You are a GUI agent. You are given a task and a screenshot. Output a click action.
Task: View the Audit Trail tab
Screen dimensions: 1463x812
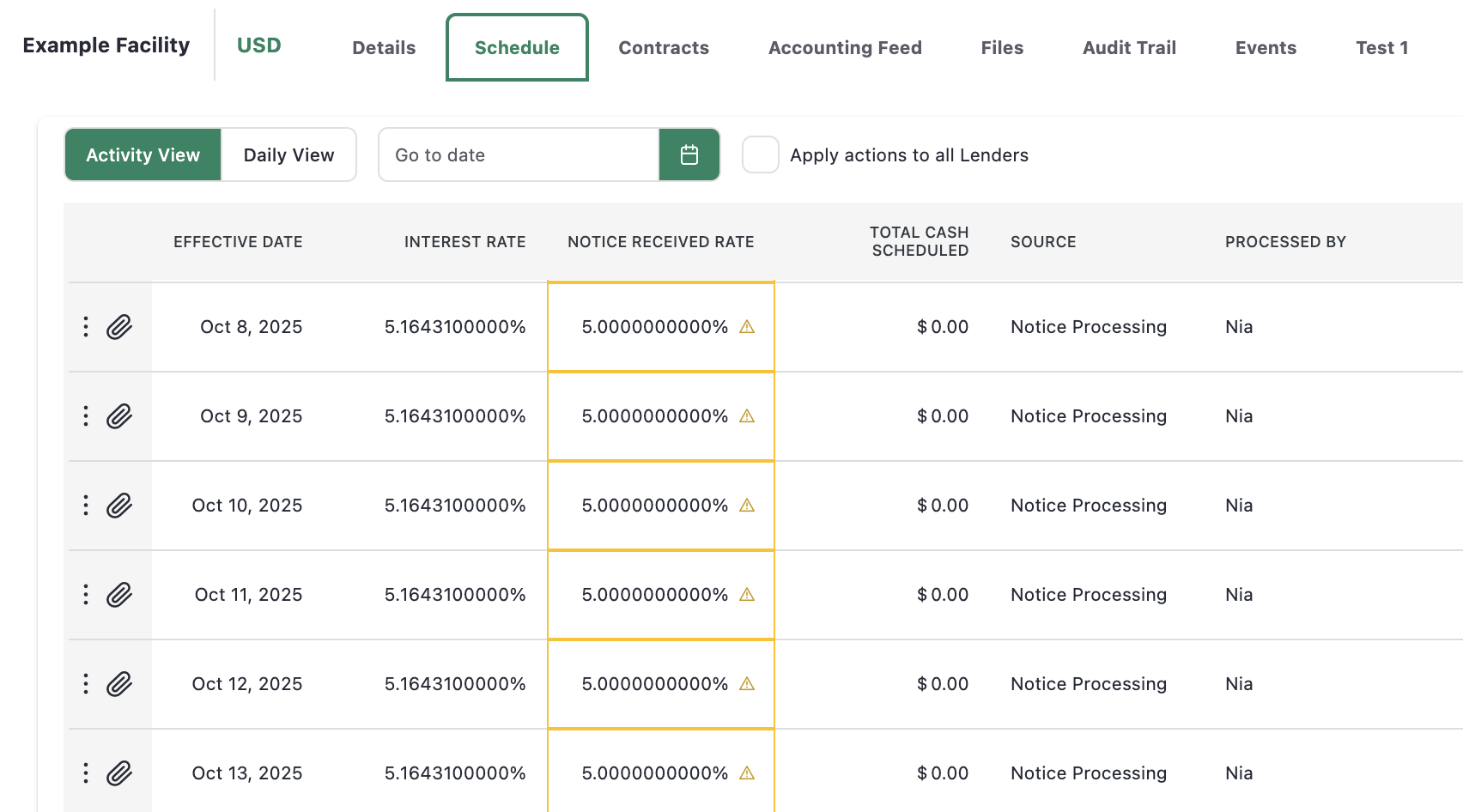(1129, 48)
